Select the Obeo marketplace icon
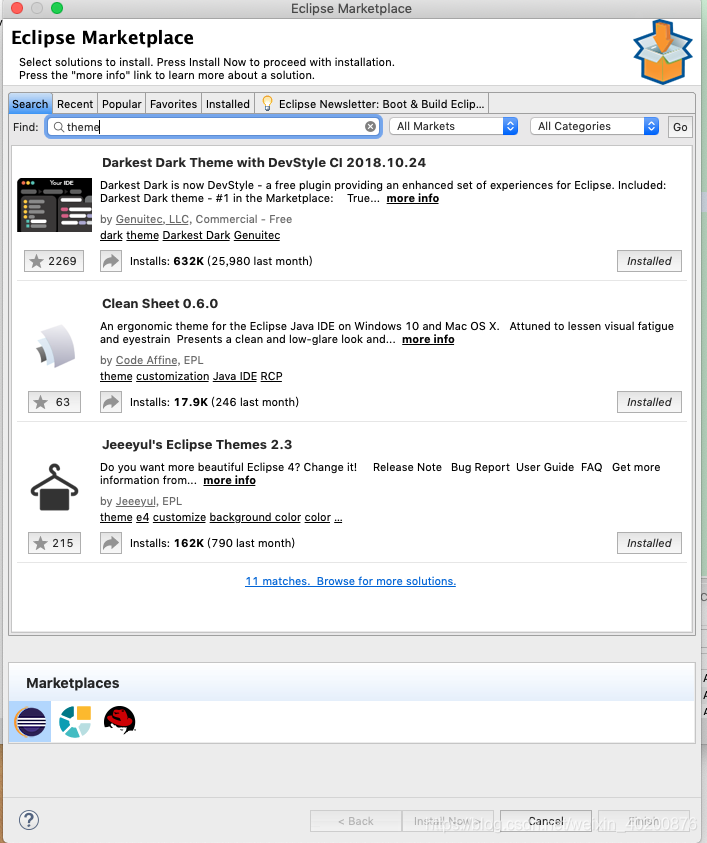This screenshot has height=843, width=707. [75, 721]
